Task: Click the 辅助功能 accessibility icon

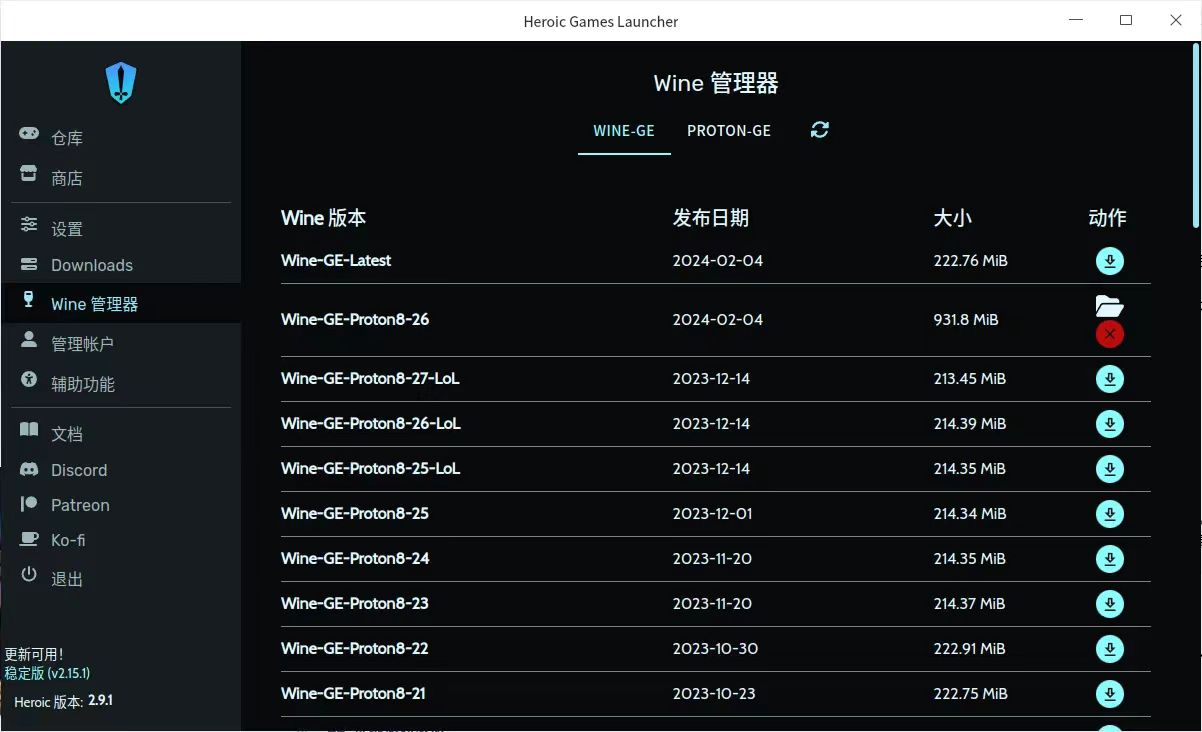Action: (x=29, y=380)
